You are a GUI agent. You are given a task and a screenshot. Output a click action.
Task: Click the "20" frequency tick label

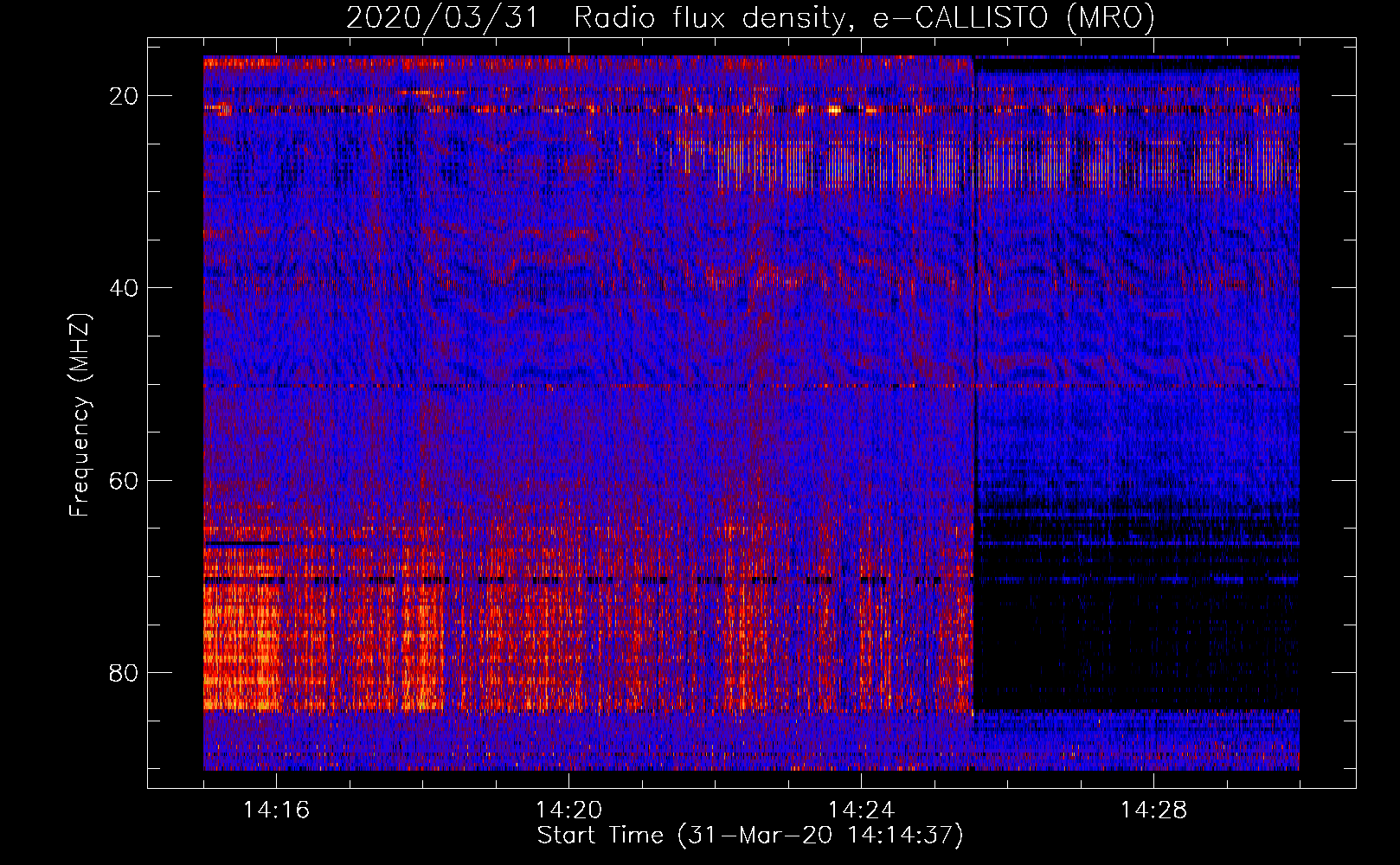point(124,96)
